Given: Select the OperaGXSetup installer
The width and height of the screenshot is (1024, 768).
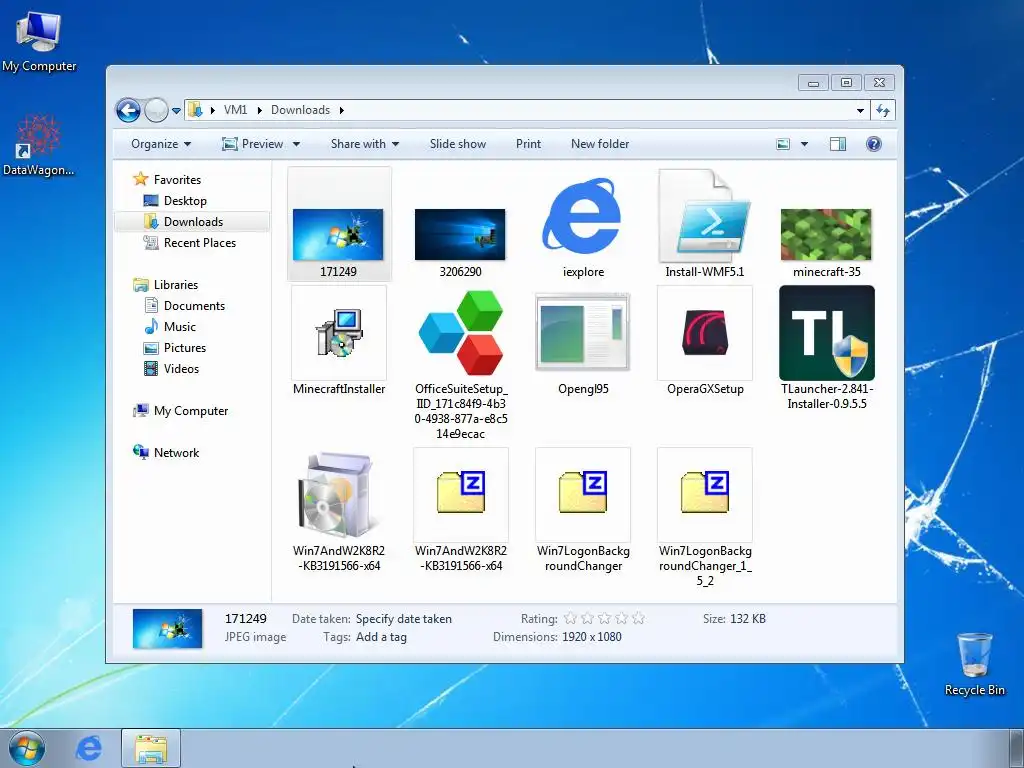Looking at the screenshot, I should pos(705,341).
